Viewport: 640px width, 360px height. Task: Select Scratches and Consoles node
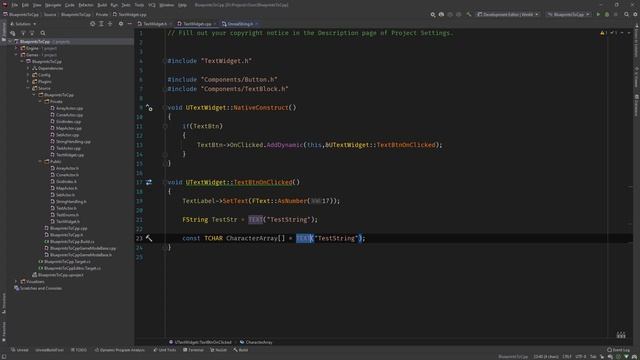coord(38,288)
